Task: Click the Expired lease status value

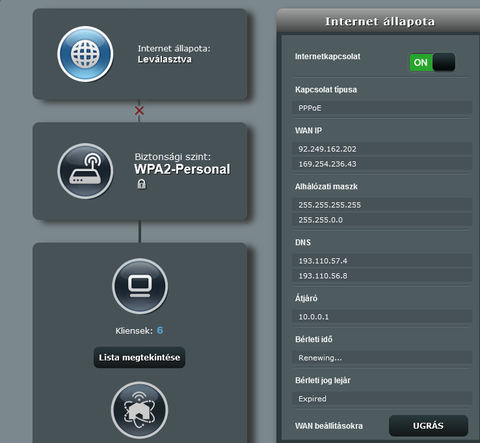Action: pyautogui.click(x=382, y=399)
